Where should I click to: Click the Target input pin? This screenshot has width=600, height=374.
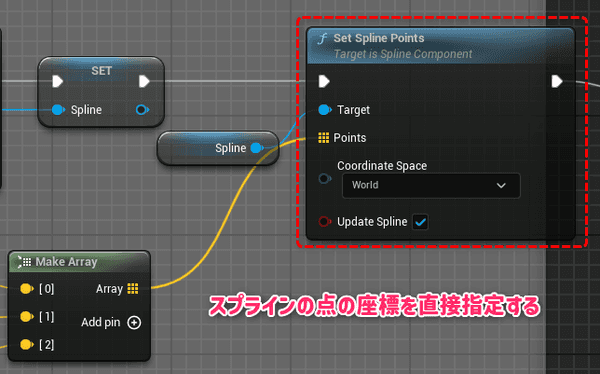coord(324,110)
